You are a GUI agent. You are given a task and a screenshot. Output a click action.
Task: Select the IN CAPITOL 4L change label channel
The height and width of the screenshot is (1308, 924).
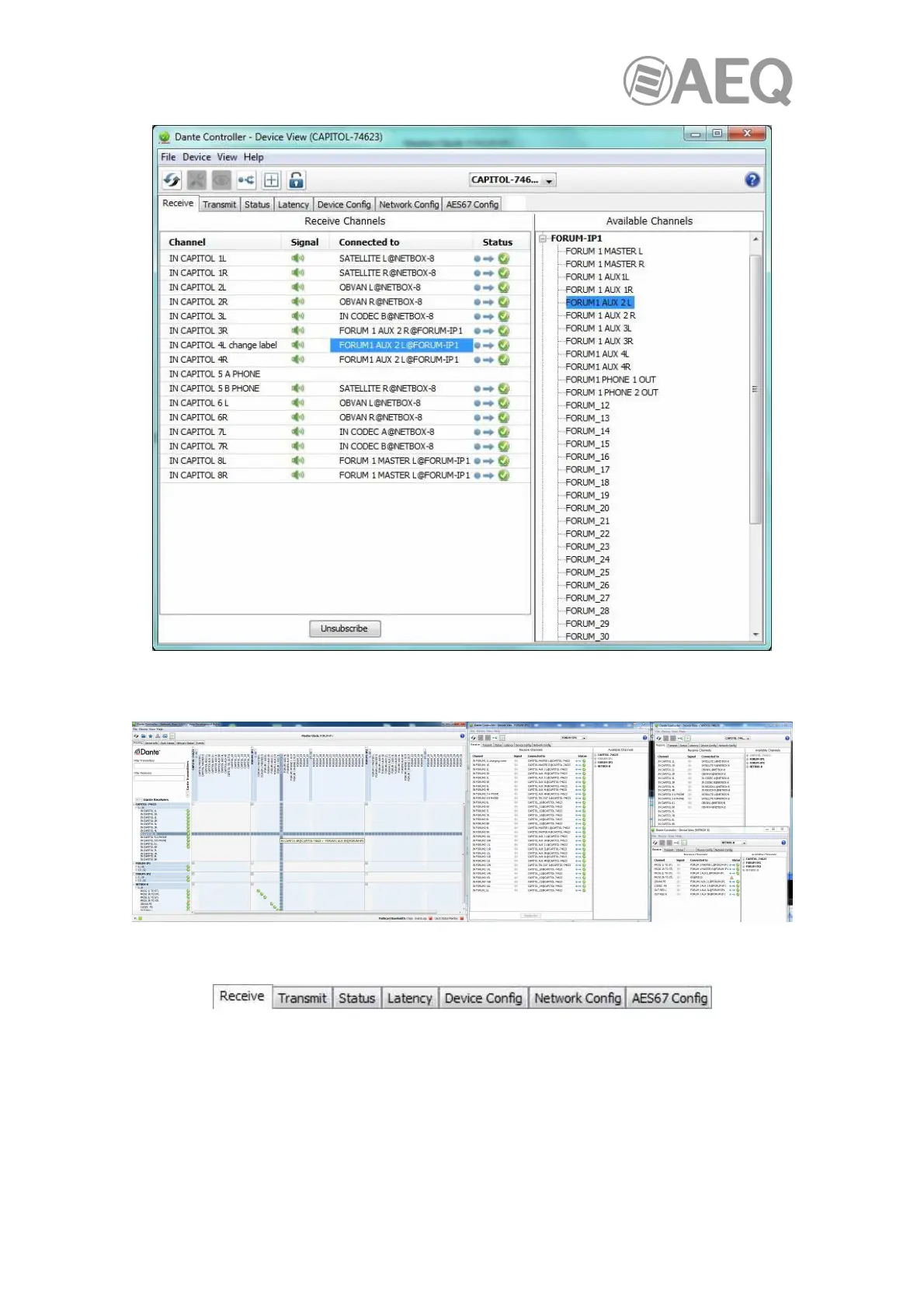tap(223, 346)
